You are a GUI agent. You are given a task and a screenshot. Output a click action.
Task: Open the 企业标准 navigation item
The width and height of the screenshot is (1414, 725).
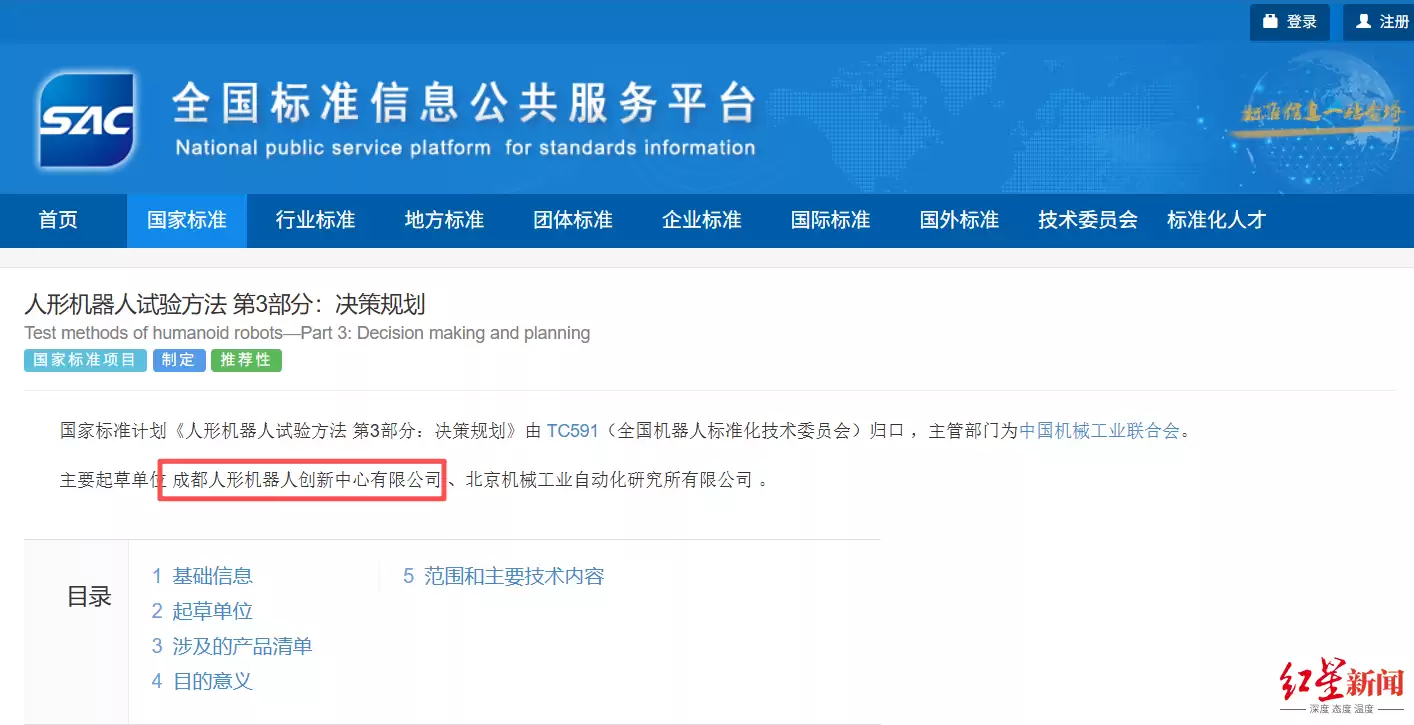[703, 220]
